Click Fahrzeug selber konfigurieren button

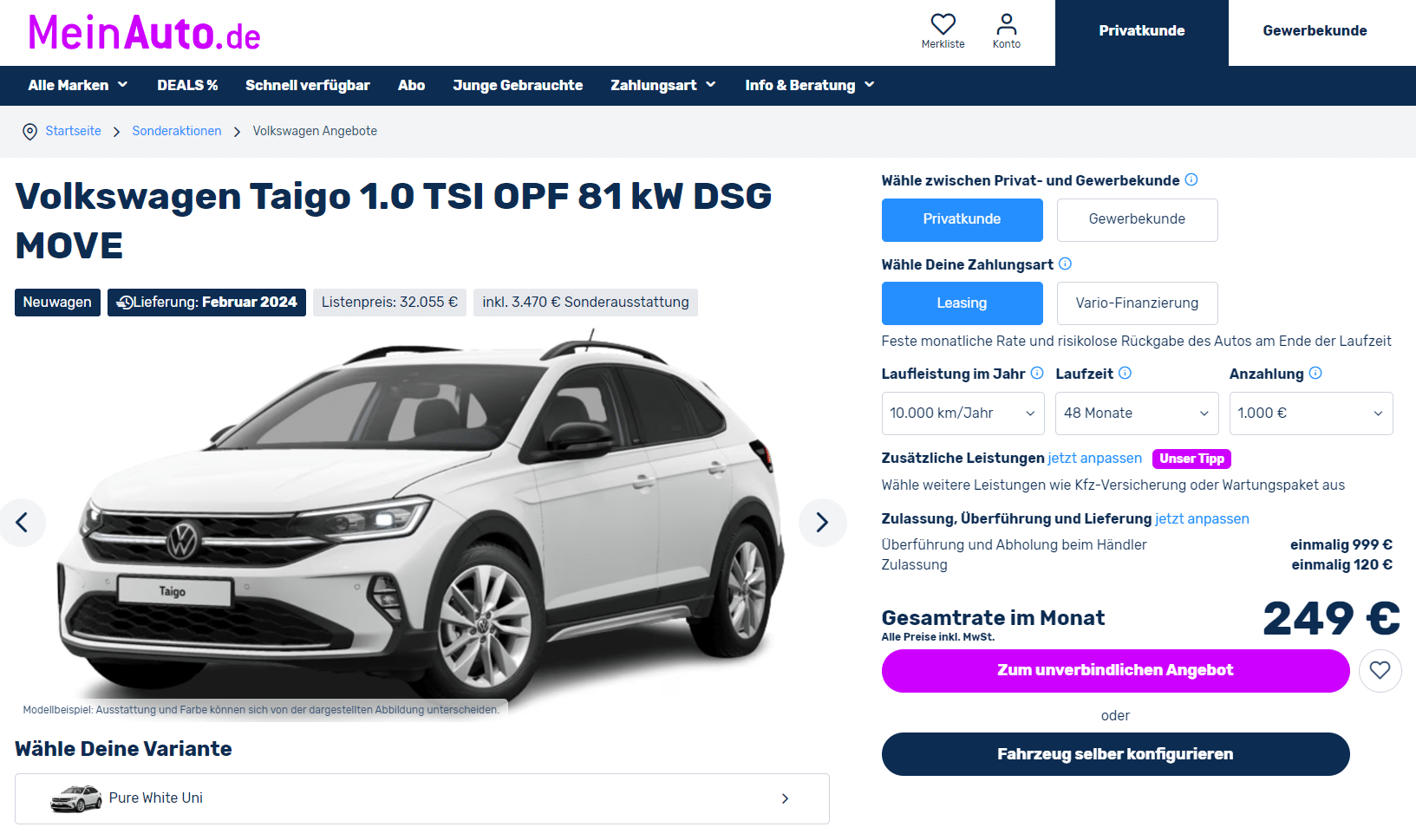[1115, 754]
